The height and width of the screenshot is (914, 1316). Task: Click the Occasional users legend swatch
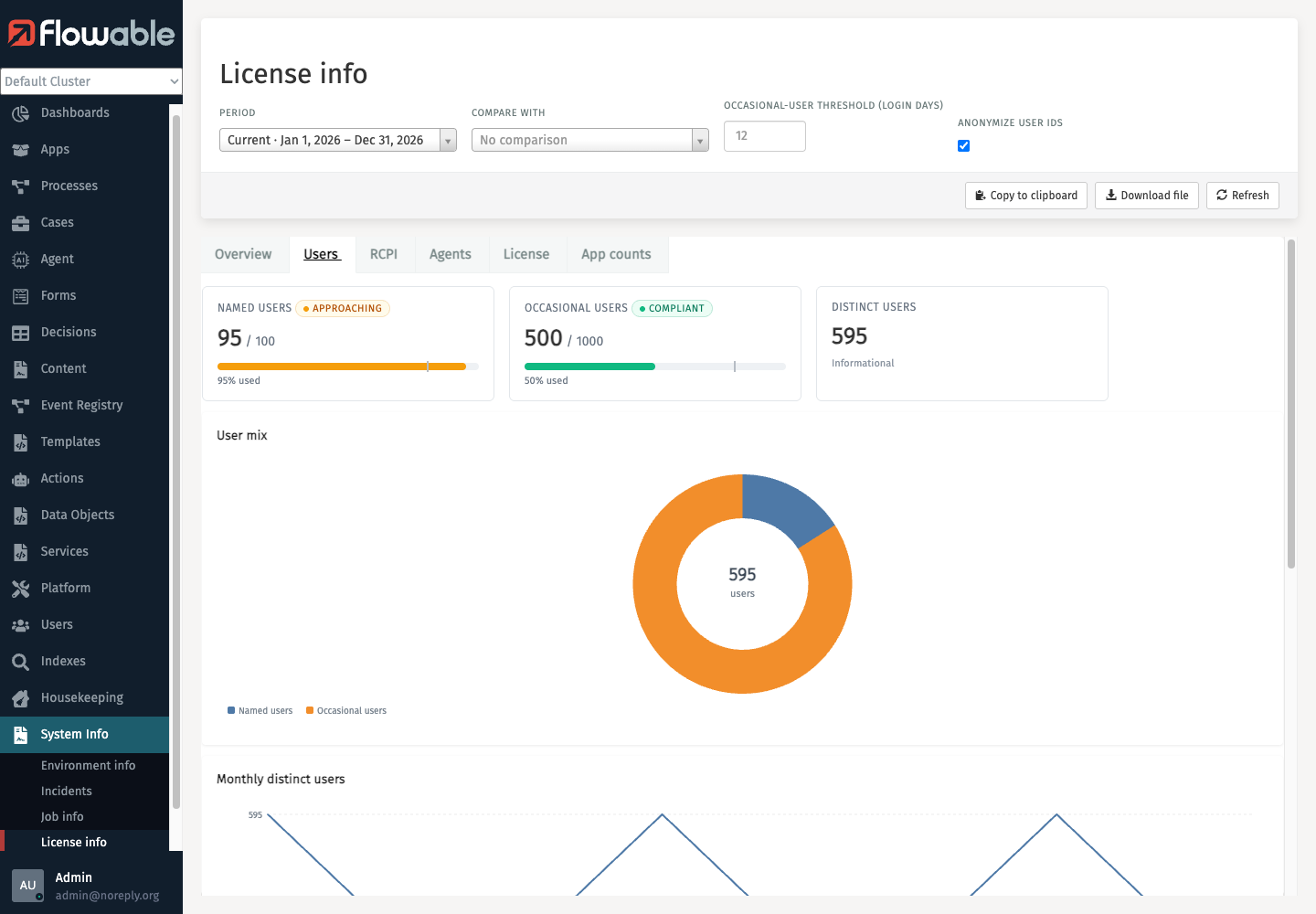coord(310,710)
